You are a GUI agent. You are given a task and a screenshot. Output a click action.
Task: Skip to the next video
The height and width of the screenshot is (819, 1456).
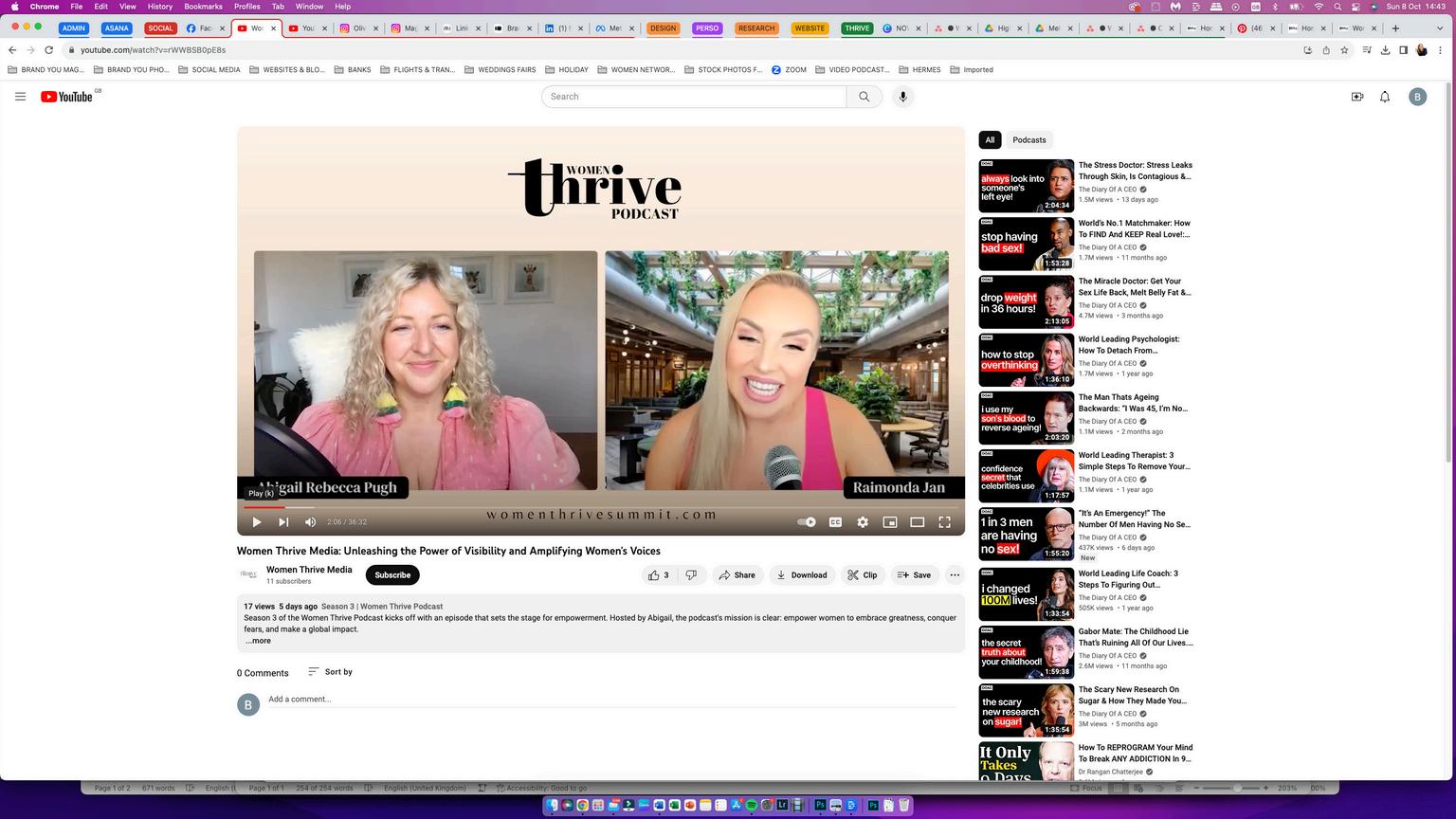tap(283, 521)
